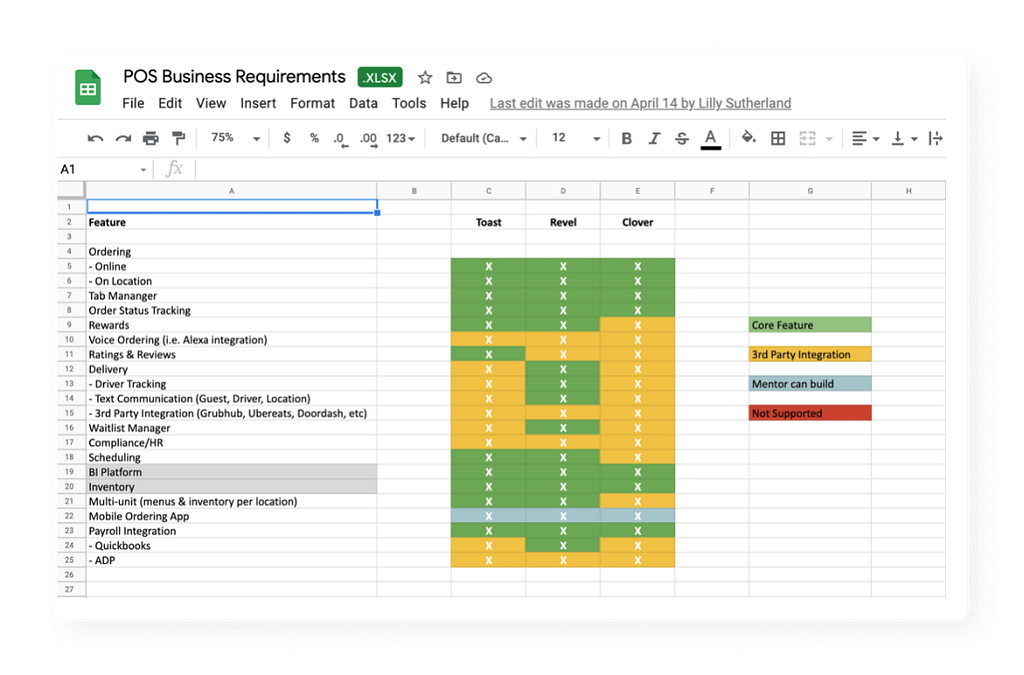Select the Toast column heading cell
The height and width of the screenshot is (675, 1024).
coord(488,222)
